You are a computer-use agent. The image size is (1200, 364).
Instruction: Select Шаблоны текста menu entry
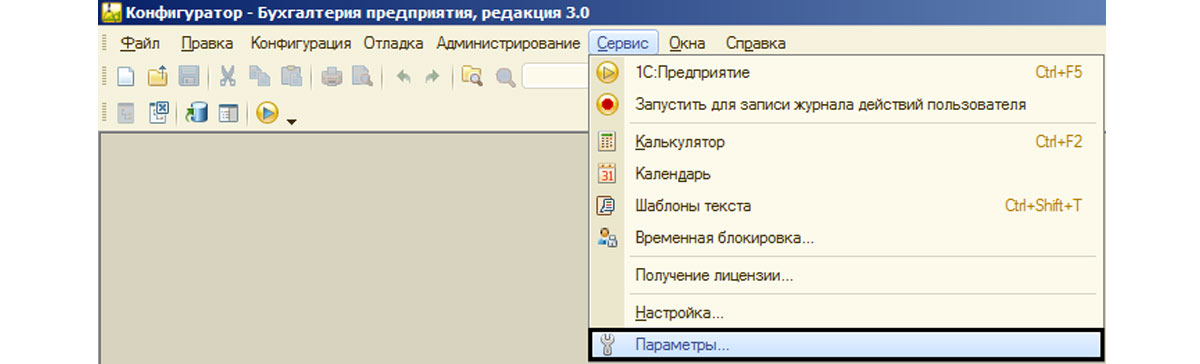[x=846, y=206]
